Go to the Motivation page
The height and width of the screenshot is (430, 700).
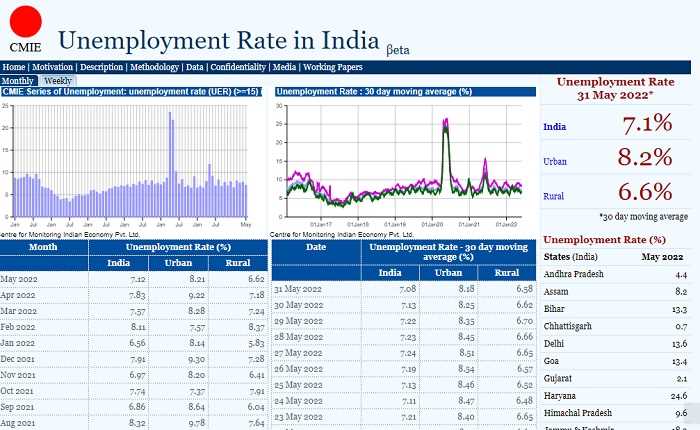click(x=52, y=67)
